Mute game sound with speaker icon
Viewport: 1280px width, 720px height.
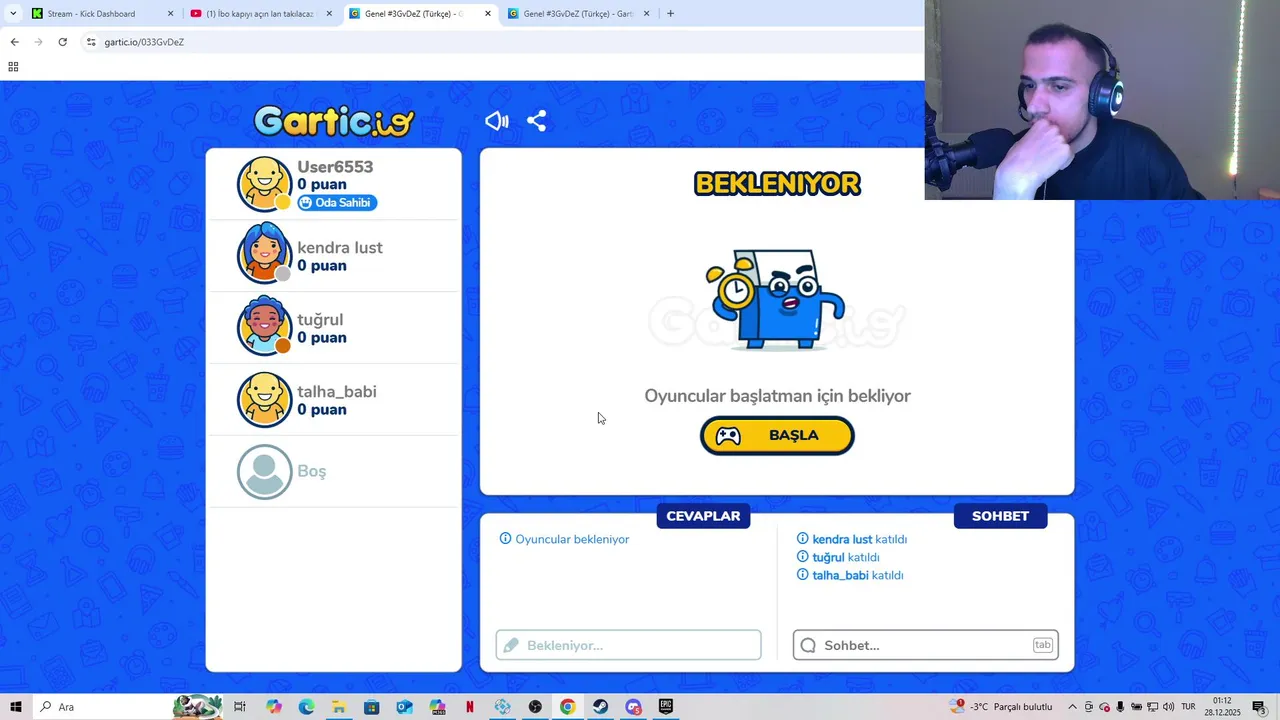coord(497,121)
